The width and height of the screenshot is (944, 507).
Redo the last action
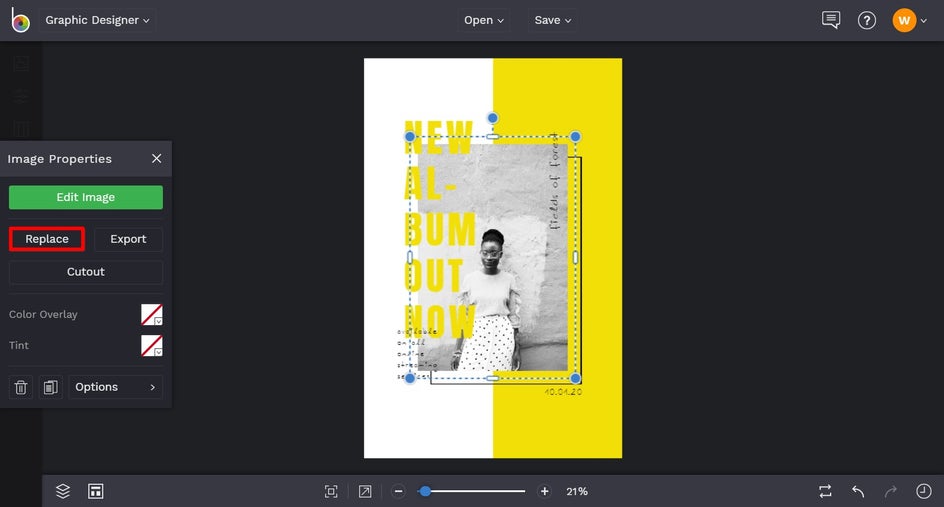891,491
